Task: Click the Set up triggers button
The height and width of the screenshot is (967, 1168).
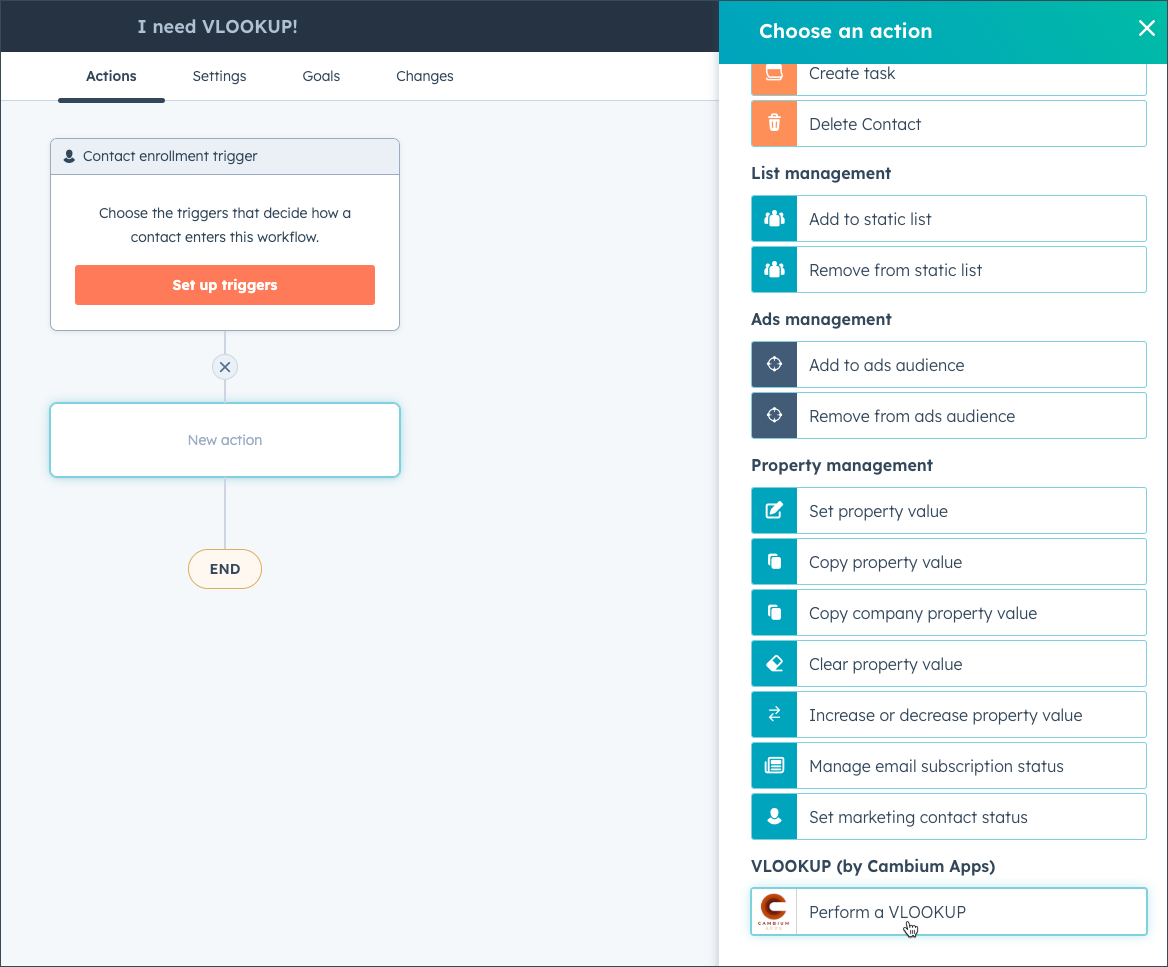Action: [x=225, y=285]
